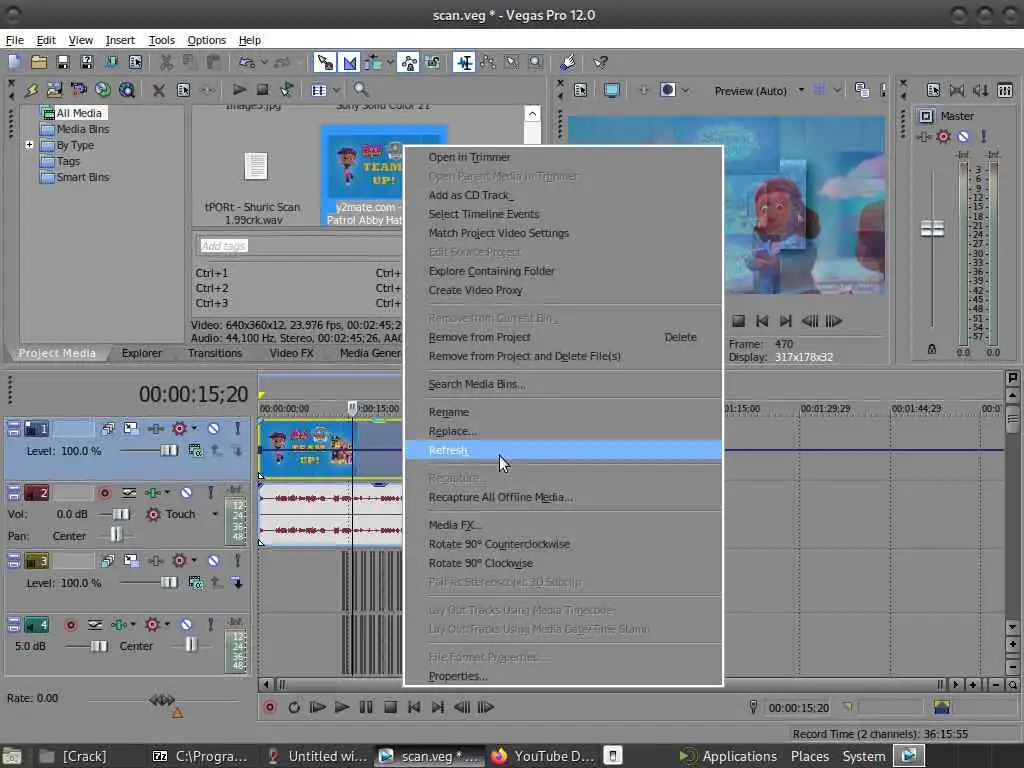The image size is (1024, 768).
Task: Arm audio track 4 for record
Action: pos(71,625)
